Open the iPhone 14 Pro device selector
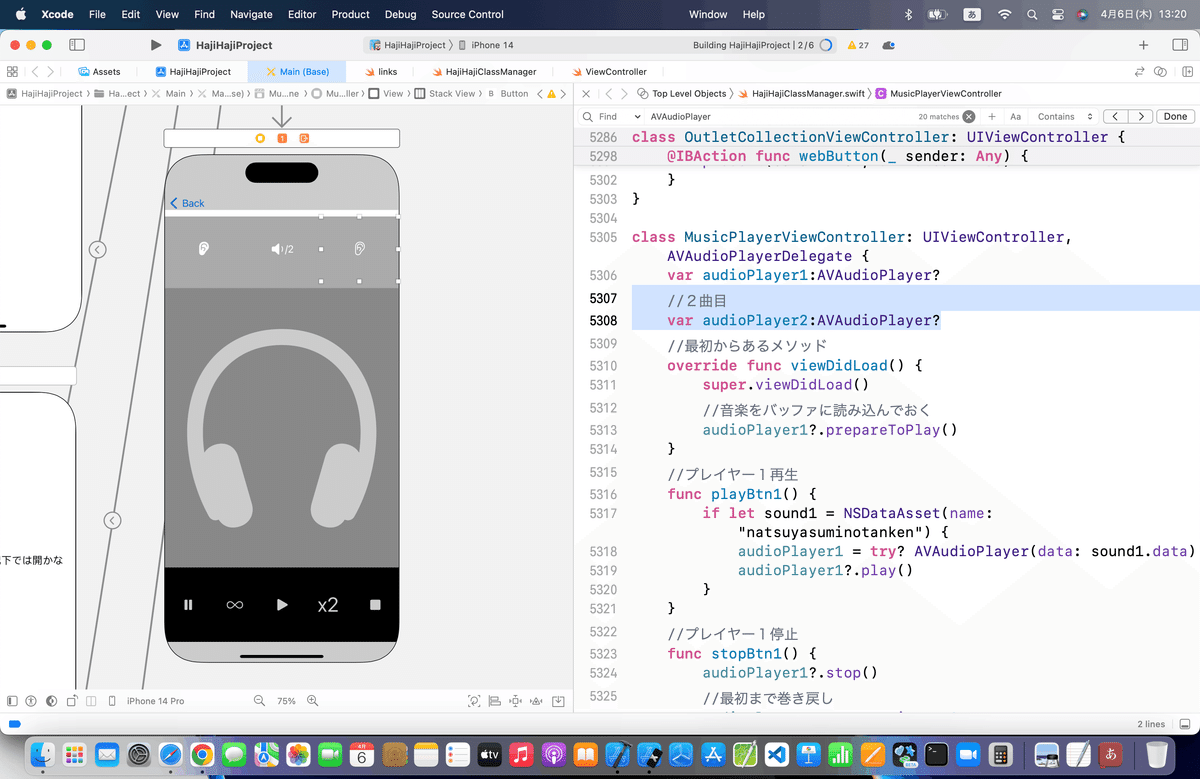This screenshot has width=1200, height=779. [148, 701]
